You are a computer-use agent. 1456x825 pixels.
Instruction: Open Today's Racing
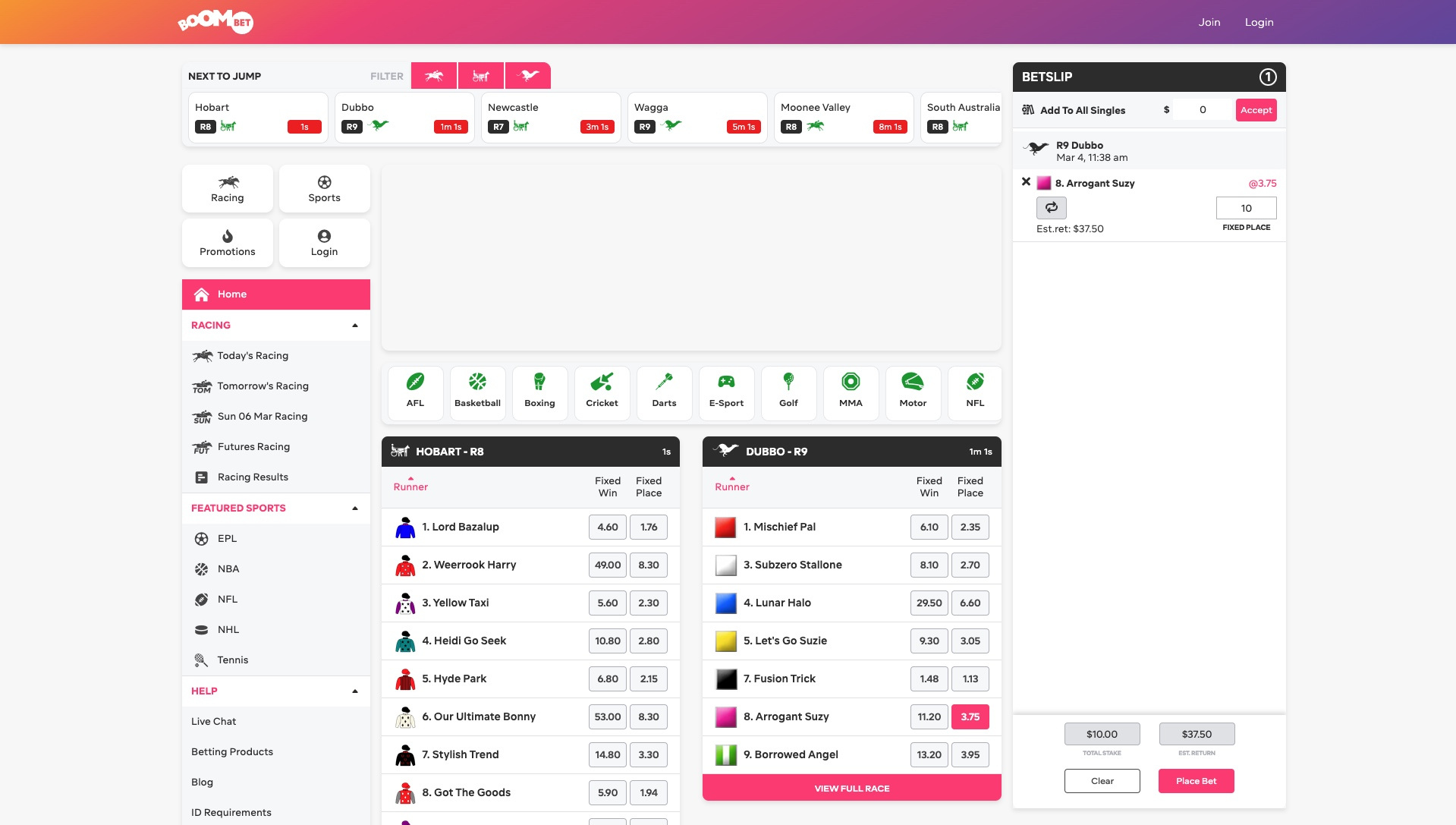coord(276,355)
